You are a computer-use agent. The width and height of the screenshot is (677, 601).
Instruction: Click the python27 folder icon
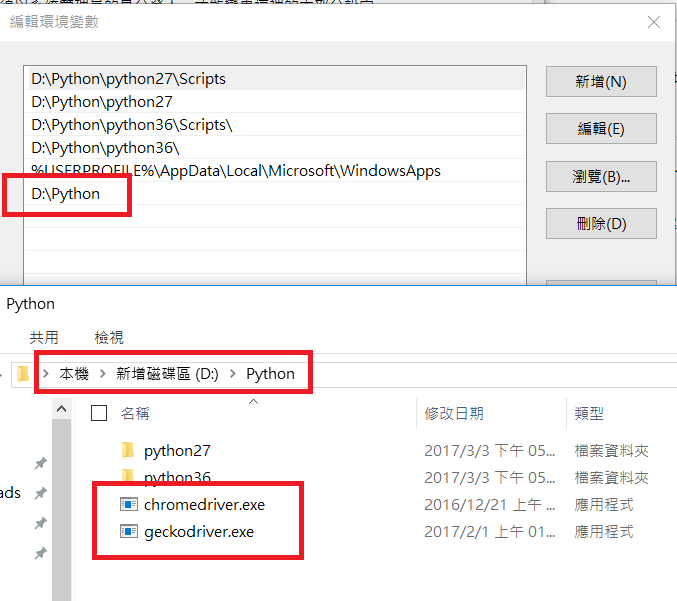[128, 450]
